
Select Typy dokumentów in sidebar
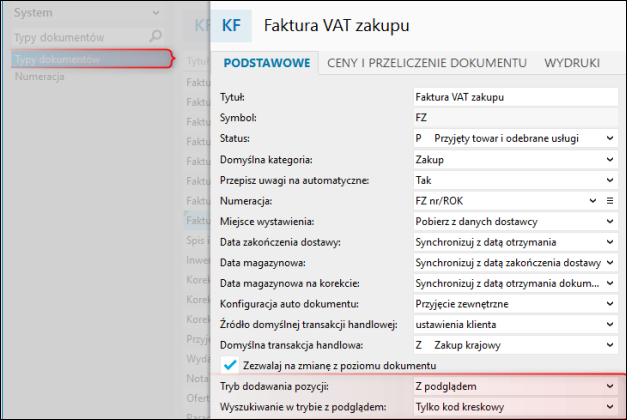[x=92, y=59]
